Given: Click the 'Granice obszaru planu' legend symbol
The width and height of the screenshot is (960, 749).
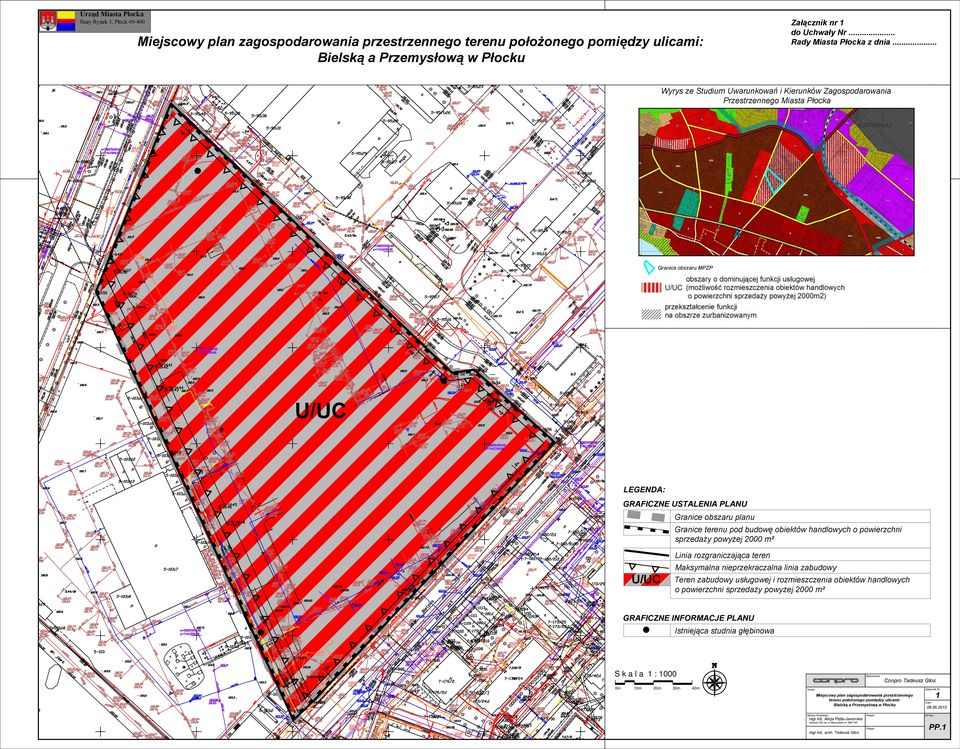Looking at the screenshot, I should point(645,516).
